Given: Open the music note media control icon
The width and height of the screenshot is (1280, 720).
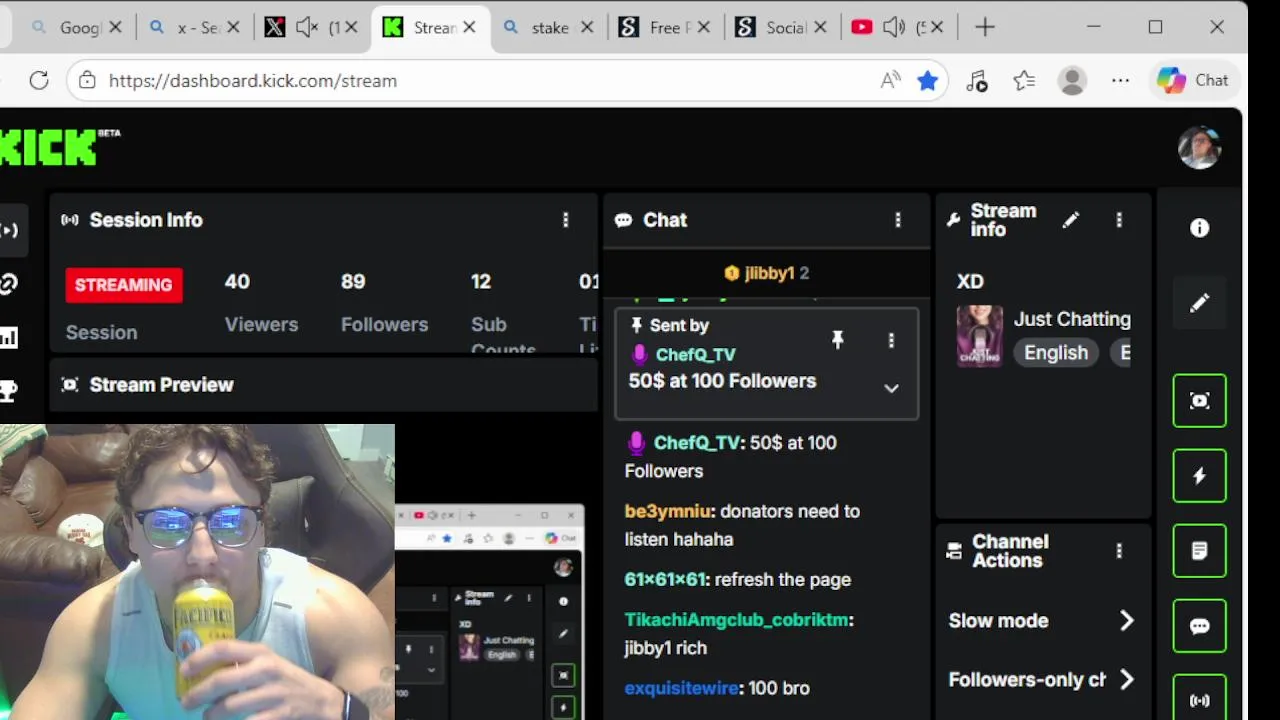Looking at the screenshot, I should (x=977, y=81).
